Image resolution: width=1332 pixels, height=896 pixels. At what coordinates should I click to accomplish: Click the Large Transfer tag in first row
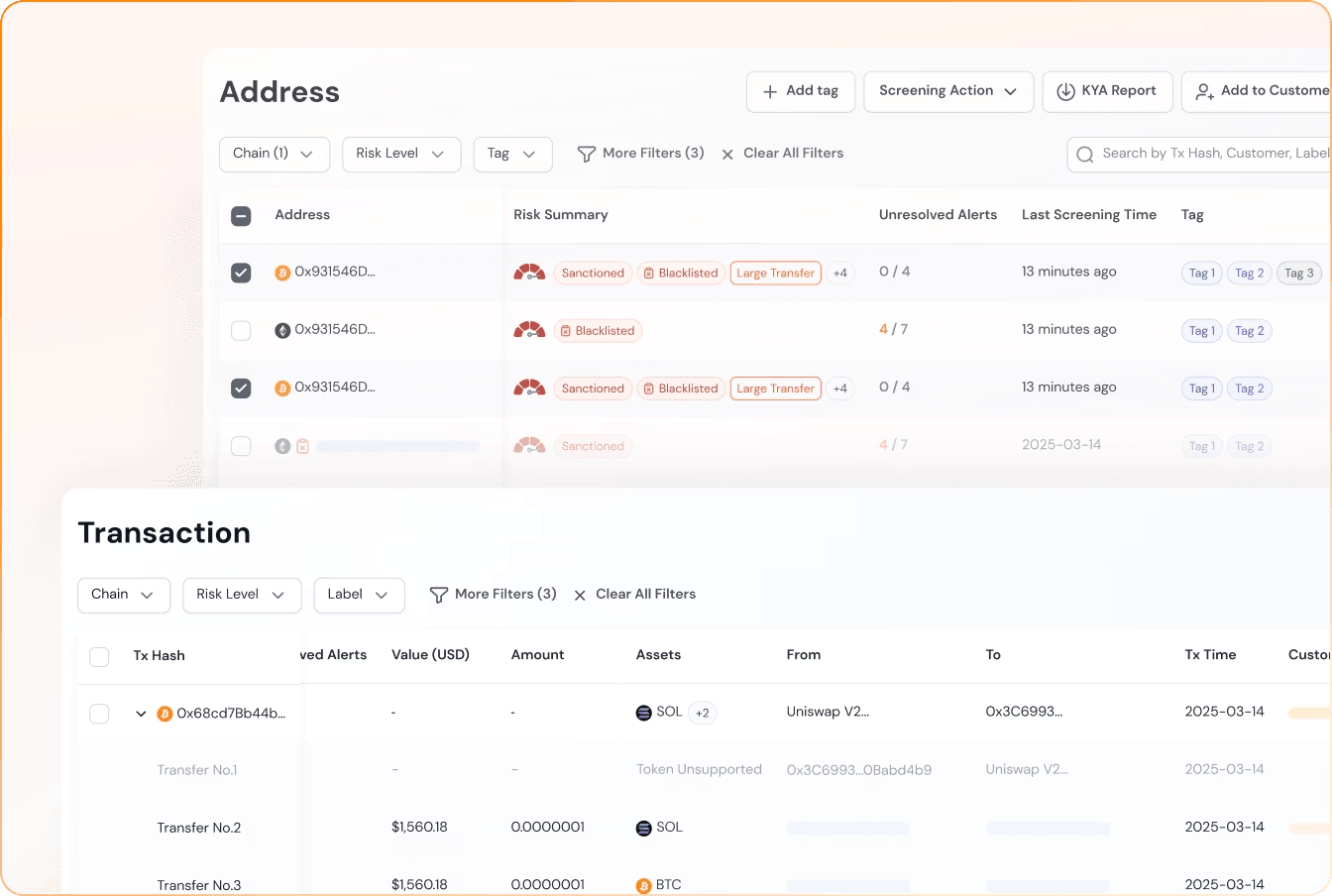click(775, 273)
